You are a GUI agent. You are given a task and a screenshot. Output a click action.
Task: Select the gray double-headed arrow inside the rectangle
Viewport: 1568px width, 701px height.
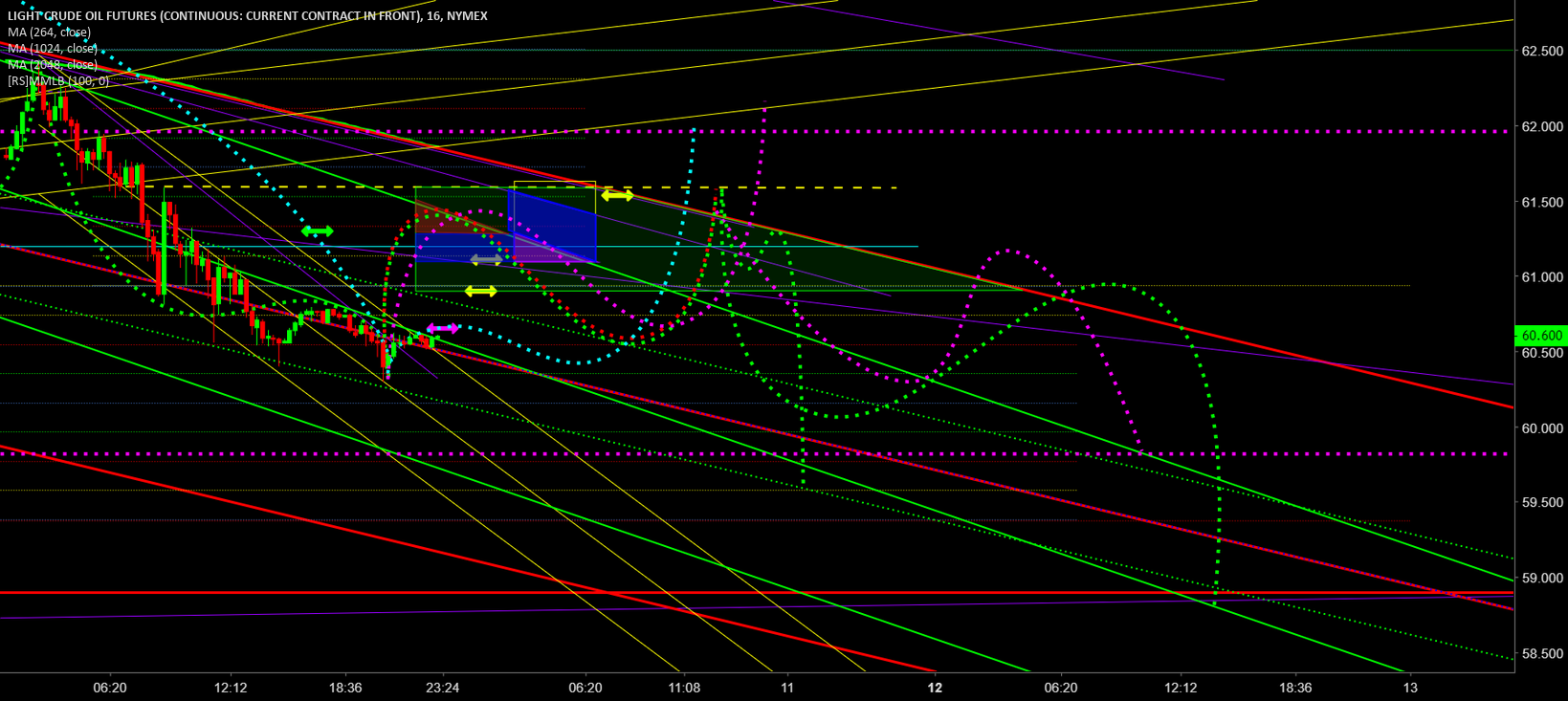[486, 259]
